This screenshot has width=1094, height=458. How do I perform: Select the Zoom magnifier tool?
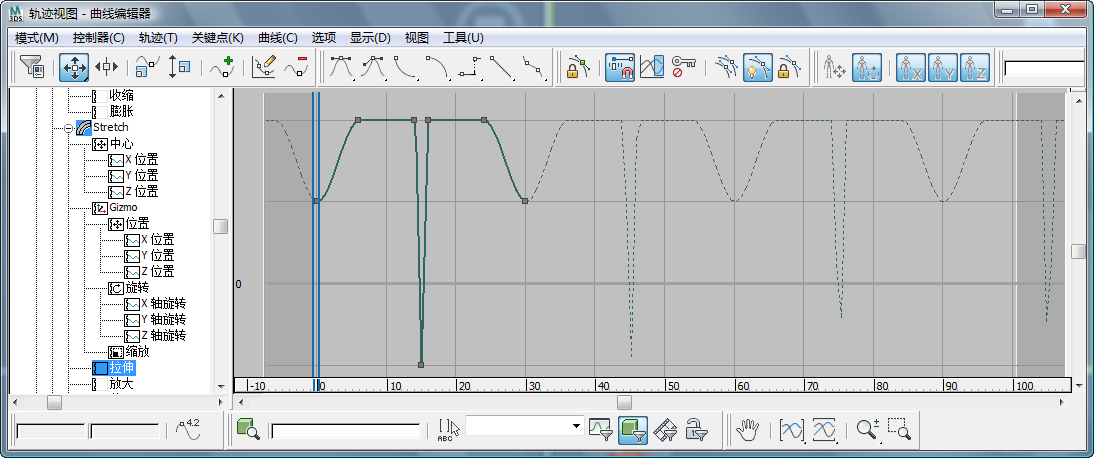[867, 429]
